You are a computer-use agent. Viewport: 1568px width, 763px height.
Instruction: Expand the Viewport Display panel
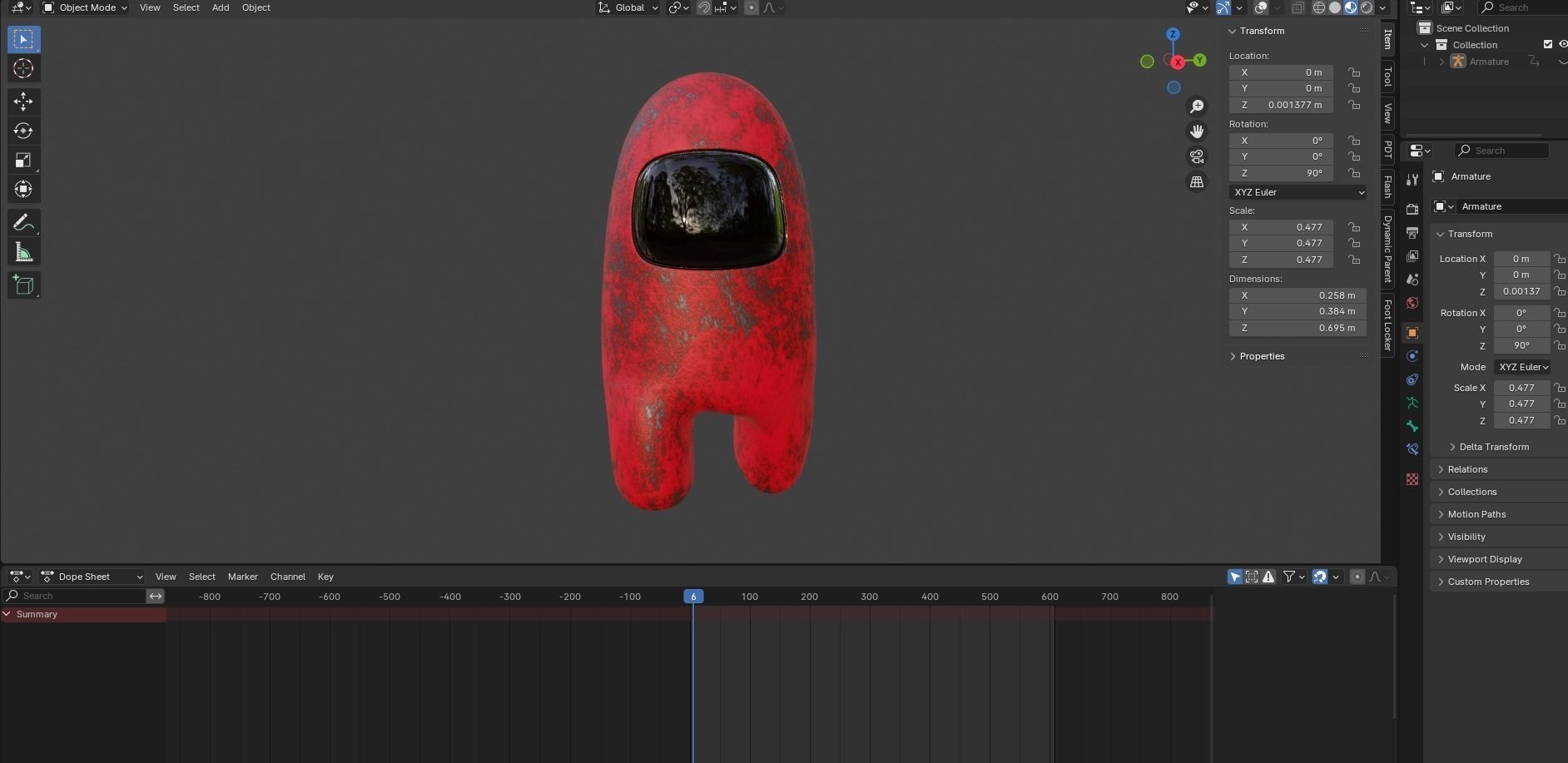(1441, 559)
